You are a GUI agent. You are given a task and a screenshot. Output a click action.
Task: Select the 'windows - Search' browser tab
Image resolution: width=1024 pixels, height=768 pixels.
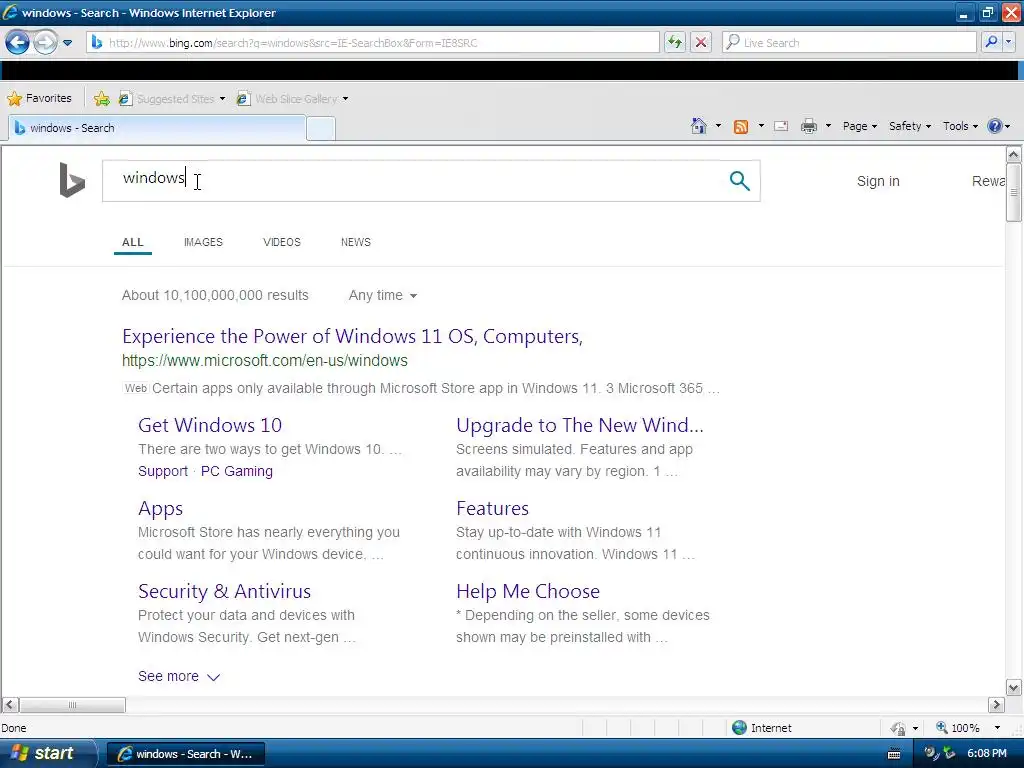[157, 128]
